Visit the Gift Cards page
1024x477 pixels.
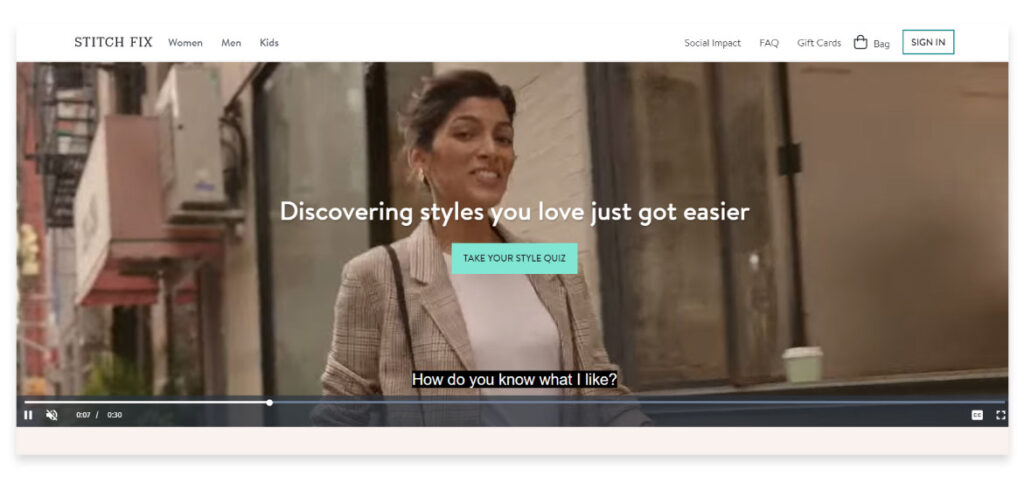(x=819, y=43)
